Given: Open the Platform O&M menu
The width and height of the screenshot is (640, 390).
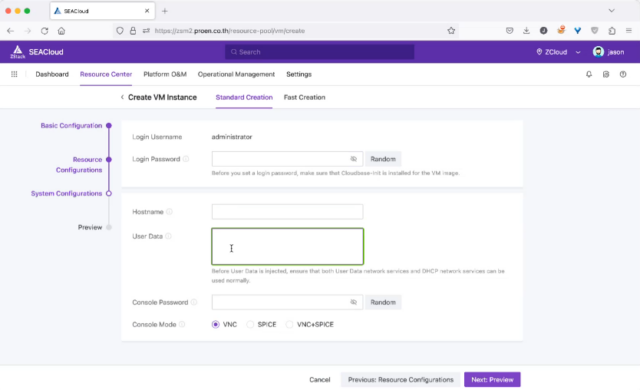Looking at the screenshot, I should [165, 74].
